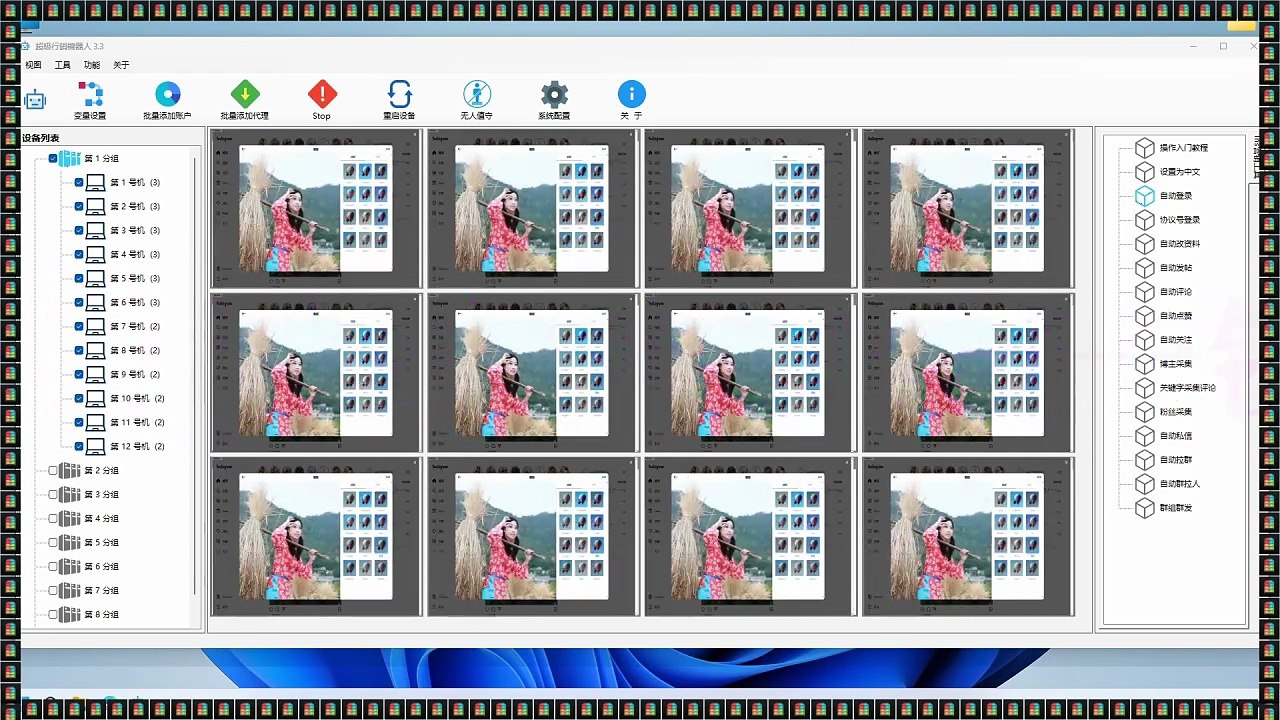This screenshot has height=720, width=1280.
Task: Open the 功能 menu
Action: click(x=92, y=65)
